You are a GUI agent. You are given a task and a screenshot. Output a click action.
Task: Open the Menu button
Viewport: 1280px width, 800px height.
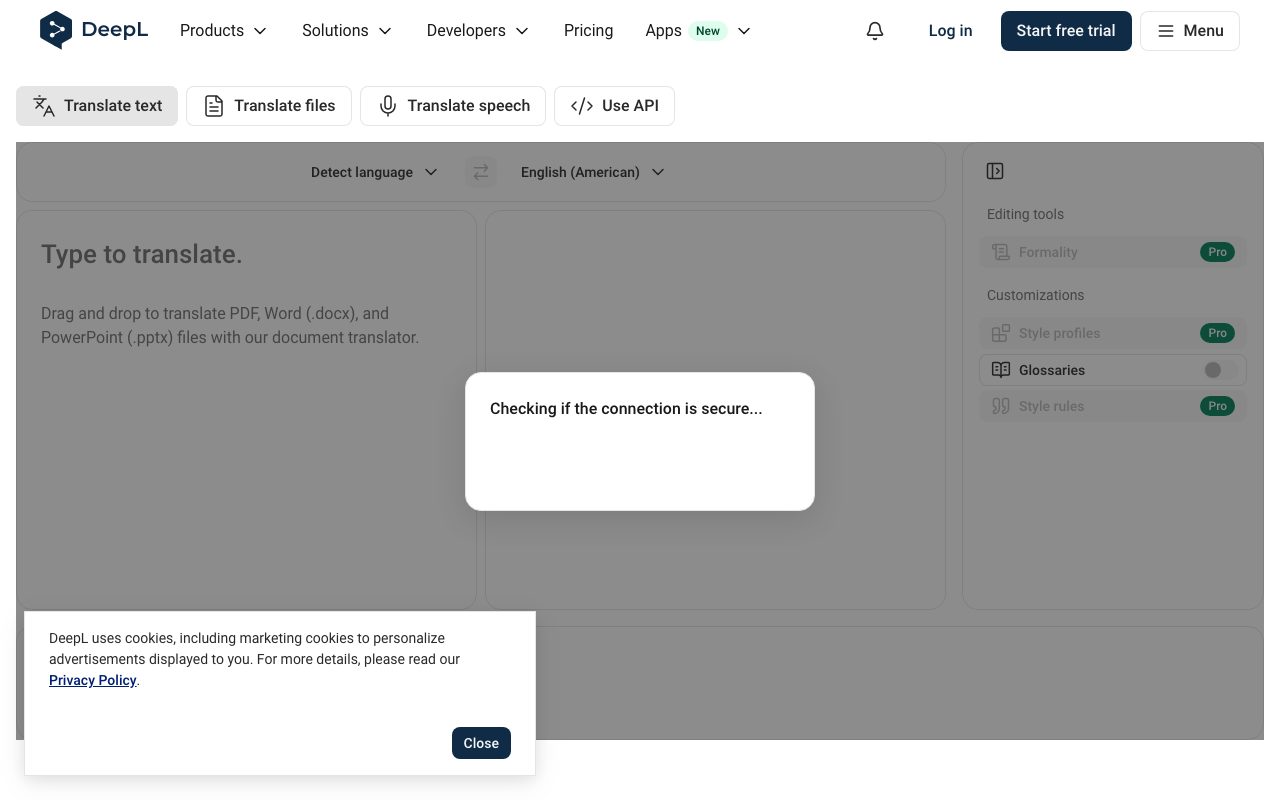click(1190, 31)
